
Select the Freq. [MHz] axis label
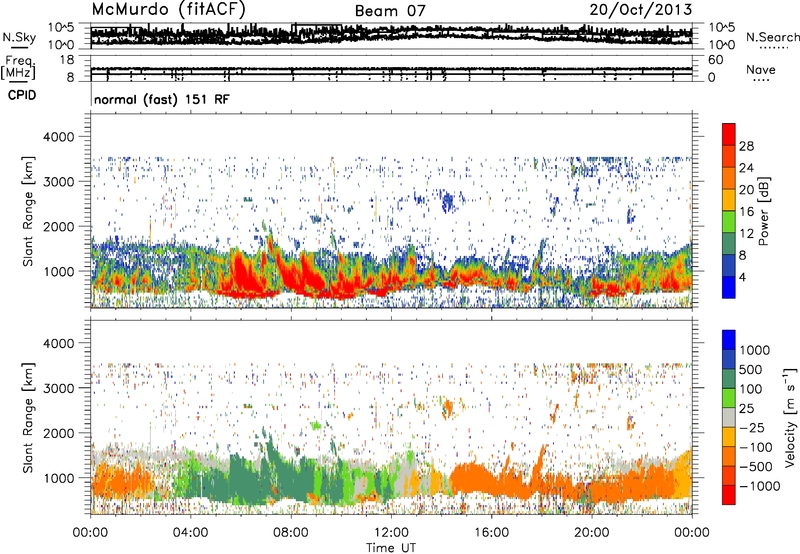(18, 69)
